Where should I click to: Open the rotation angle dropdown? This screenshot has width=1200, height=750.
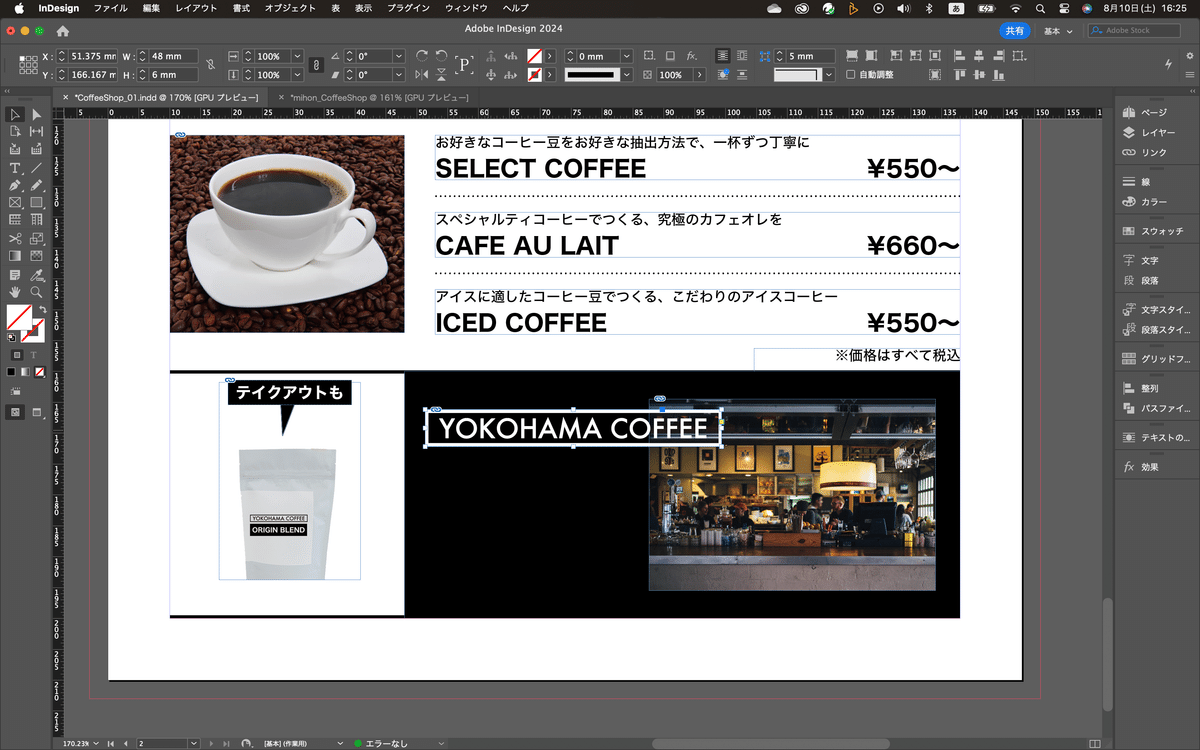tap(399, 56)
